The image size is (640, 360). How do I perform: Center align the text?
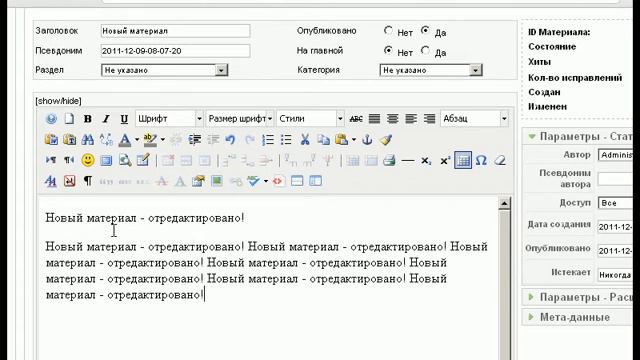pyautogui.click(x=393, y=119)
